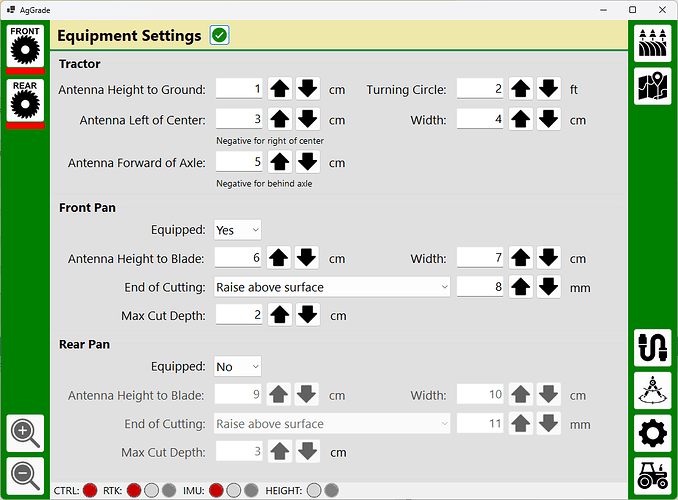Open the gear settings icon

point(652,434)
